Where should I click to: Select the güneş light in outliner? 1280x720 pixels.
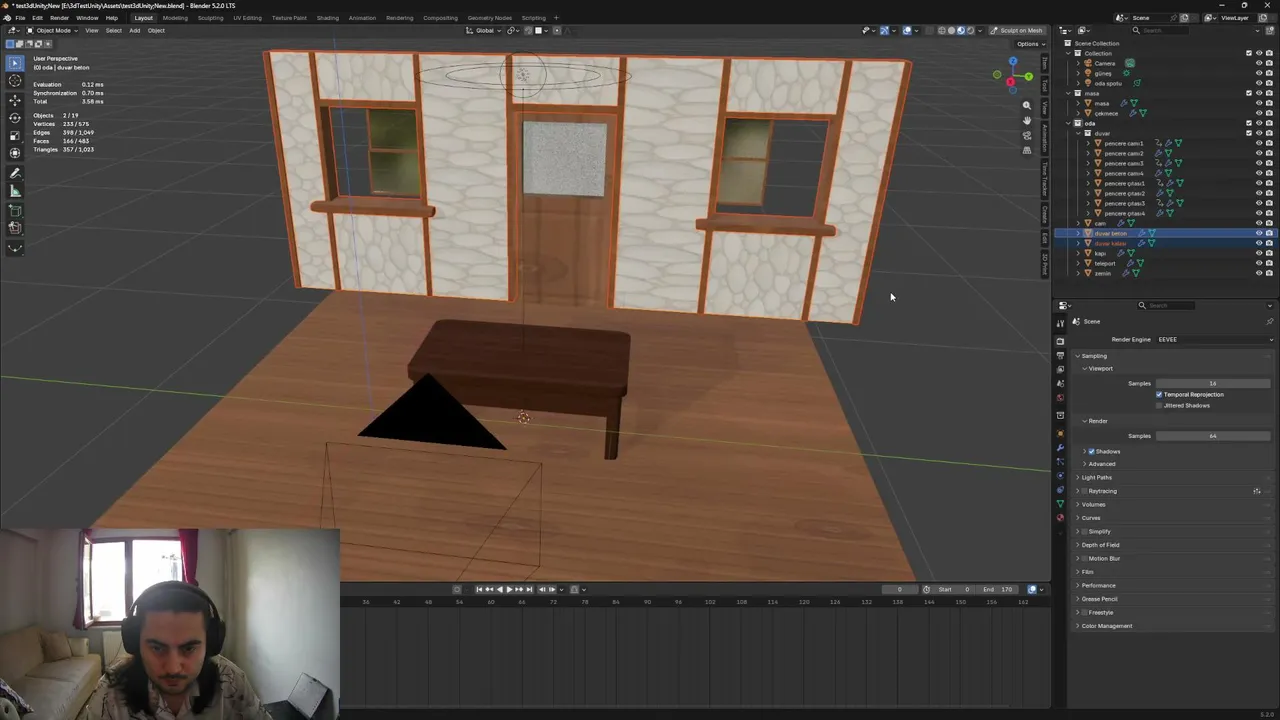(x=1103, y=73)
